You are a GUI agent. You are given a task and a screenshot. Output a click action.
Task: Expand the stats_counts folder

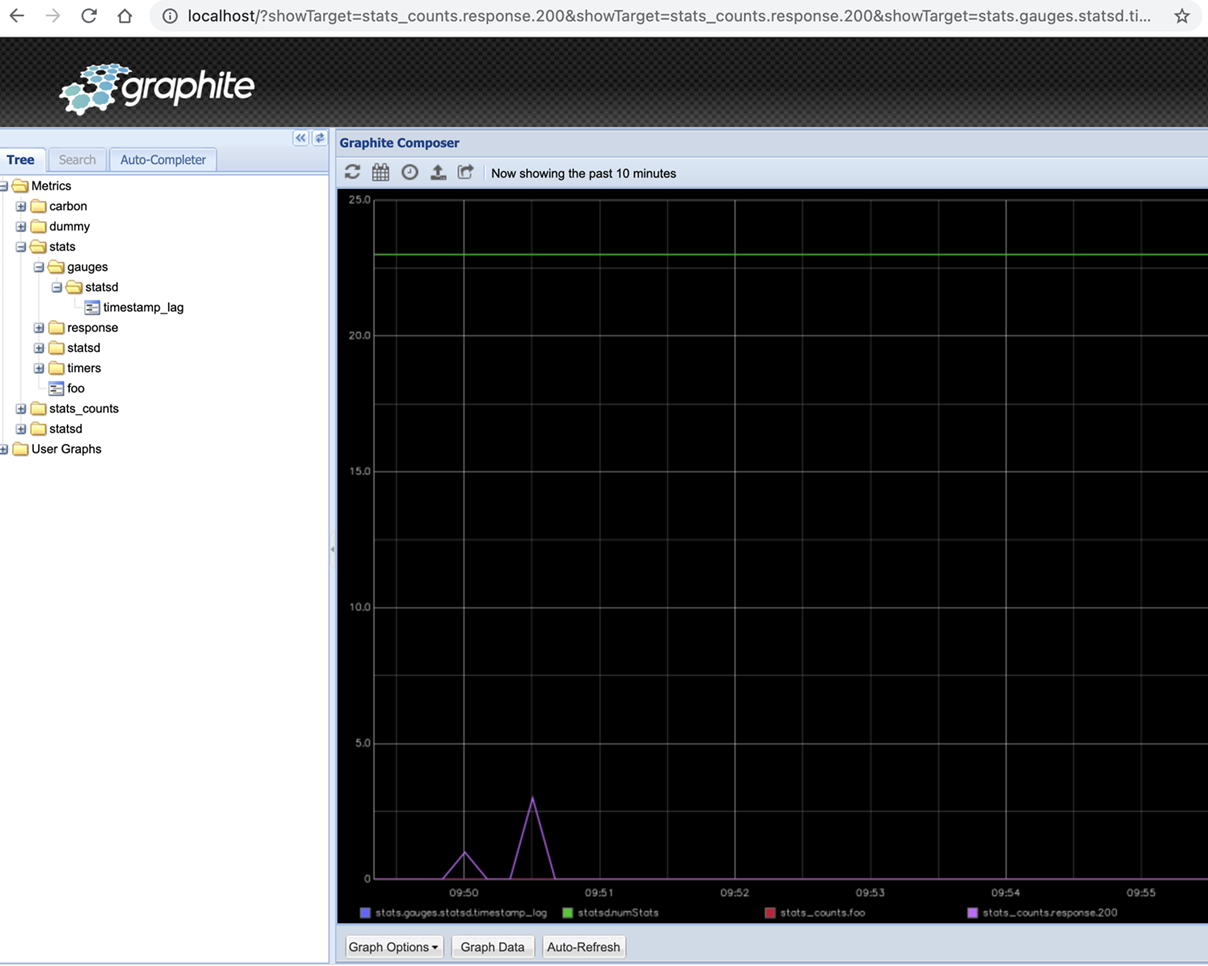(21, 409)
